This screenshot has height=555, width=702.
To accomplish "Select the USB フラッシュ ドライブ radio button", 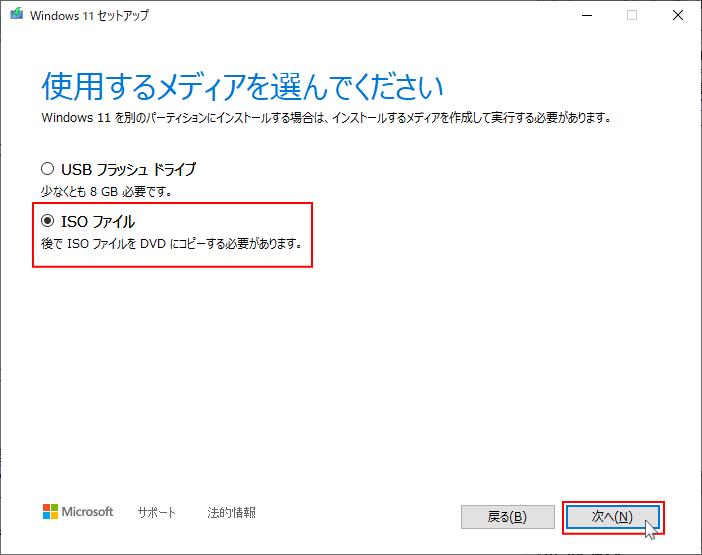I will tap(47, 169).
